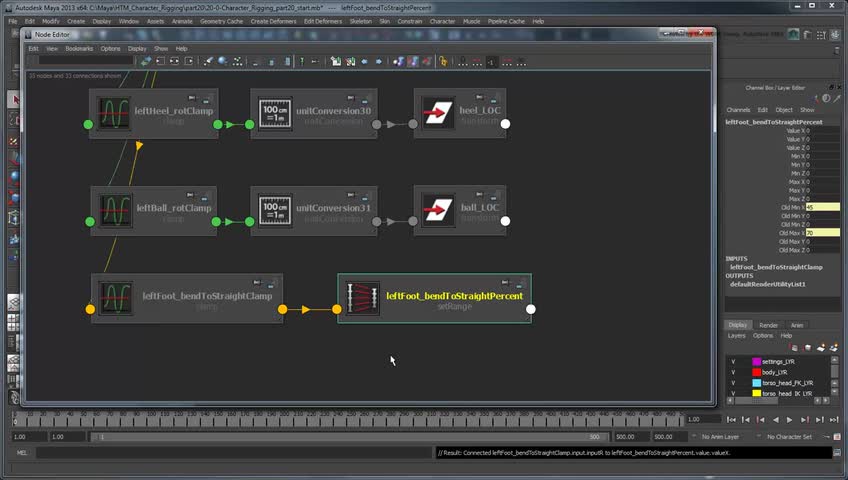Click leftFoot_bendToStraightClamp under INPUTS in Channel Box

coord(776,267)
